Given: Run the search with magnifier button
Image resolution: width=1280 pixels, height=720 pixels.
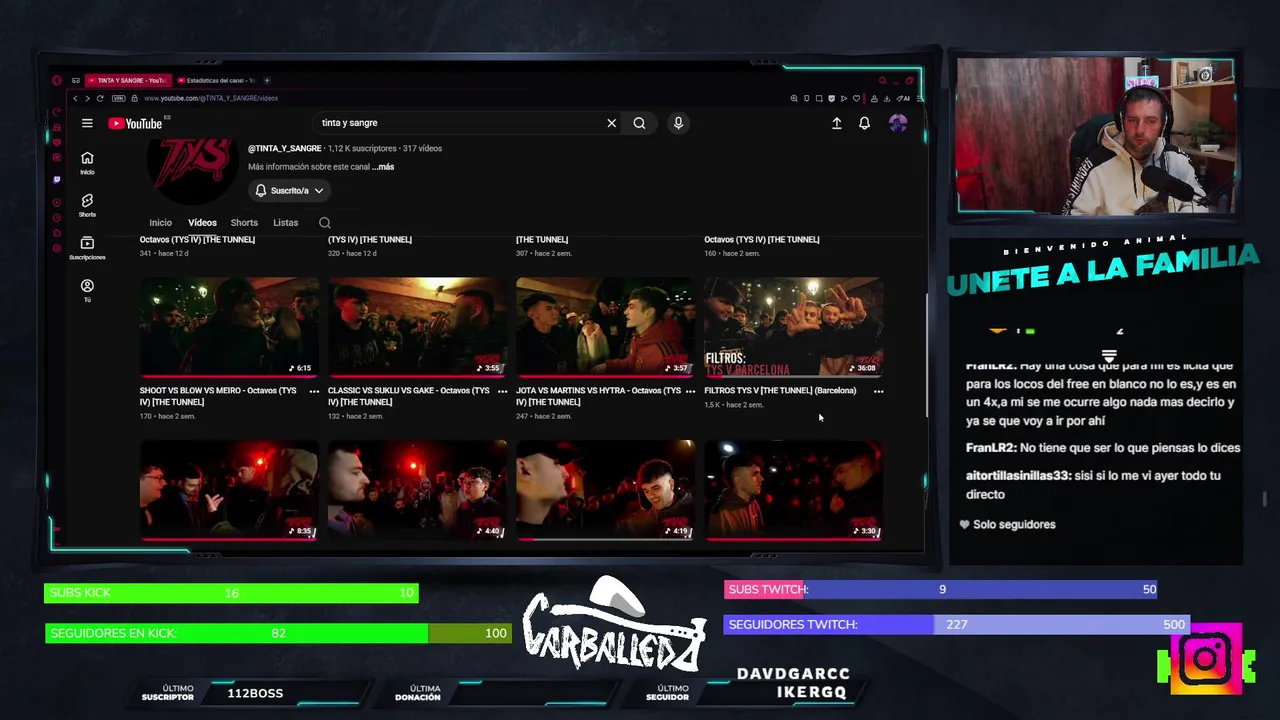Looking at the screenshot, I should 639,123.
